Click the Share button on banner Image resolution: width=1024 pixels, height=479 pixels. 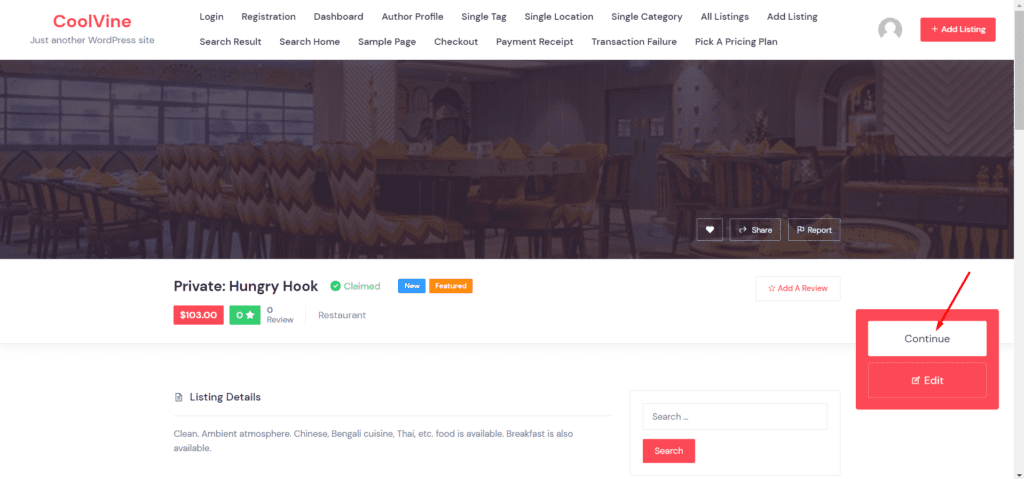point(755,229)
